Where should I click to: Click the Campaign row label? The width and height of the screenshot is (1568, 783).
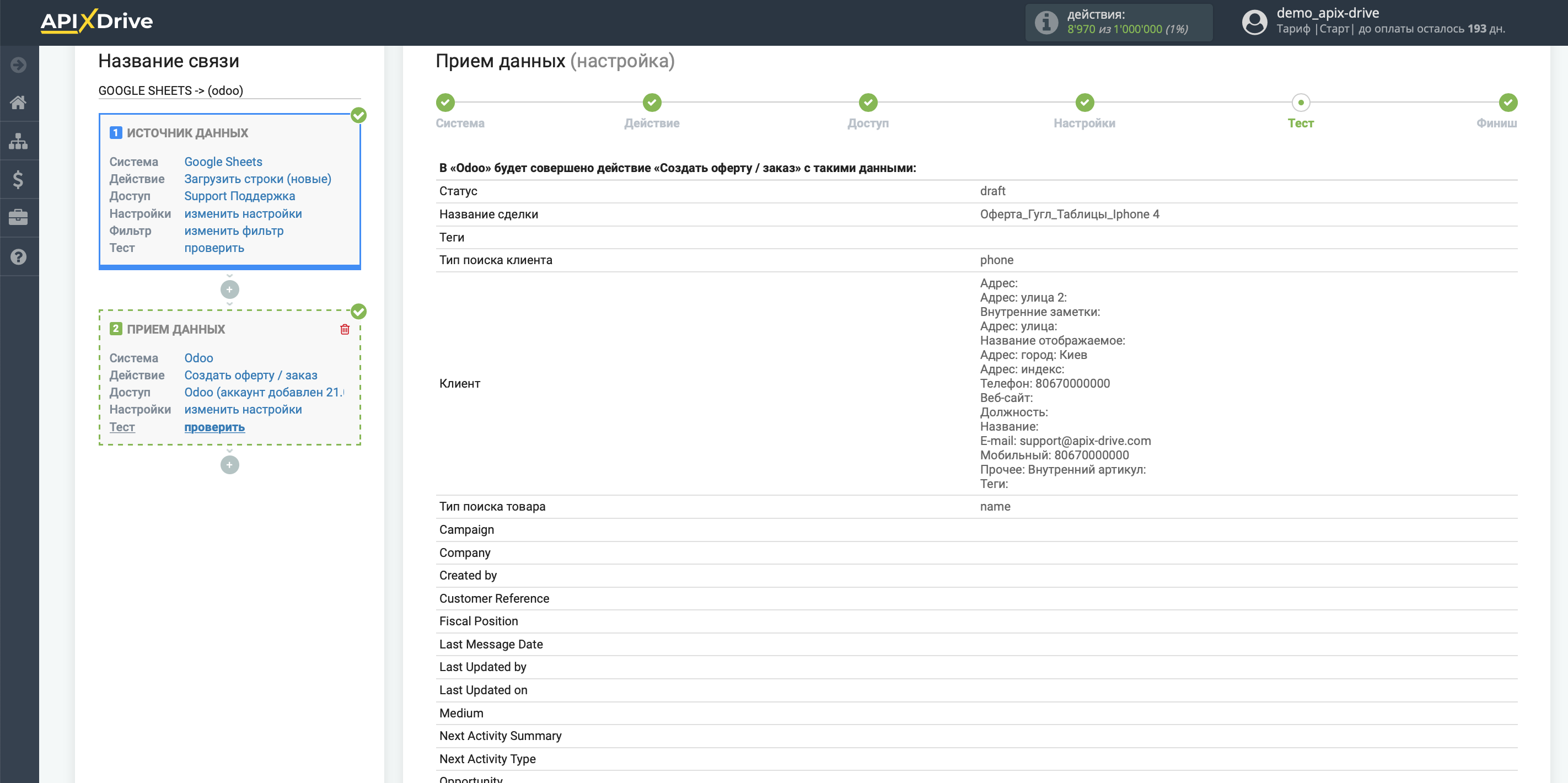click(467, 530)
